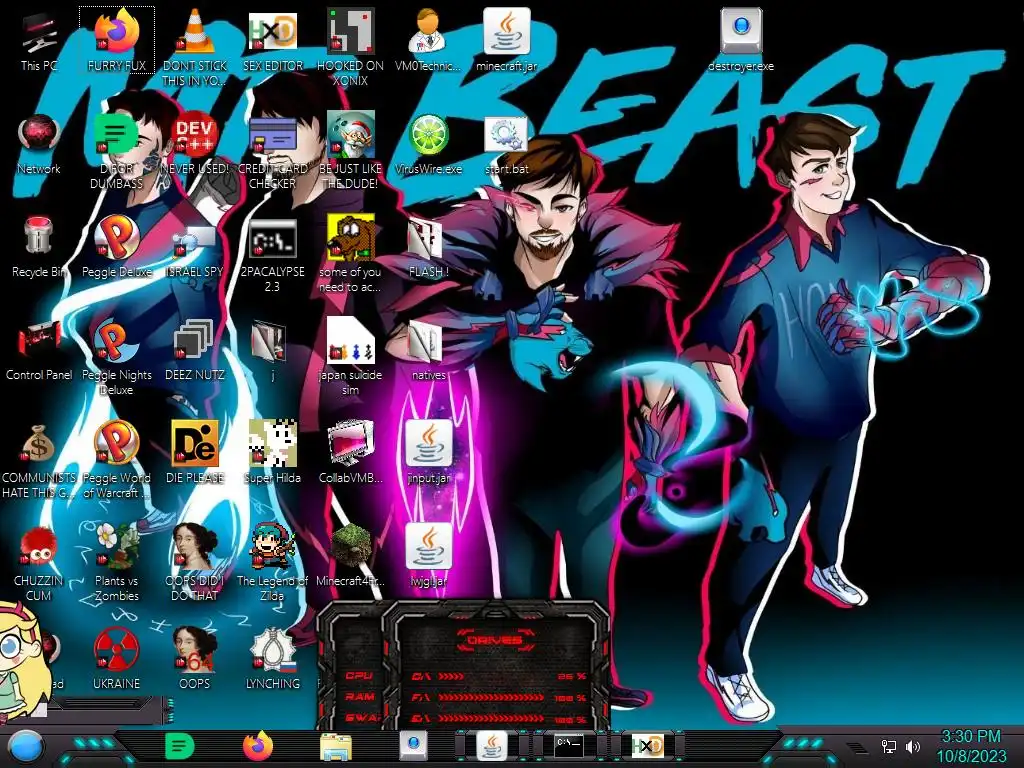Open the Plants vs Zombies shortcut
The height and width of the screenshot is (768, 1024).
117,564
